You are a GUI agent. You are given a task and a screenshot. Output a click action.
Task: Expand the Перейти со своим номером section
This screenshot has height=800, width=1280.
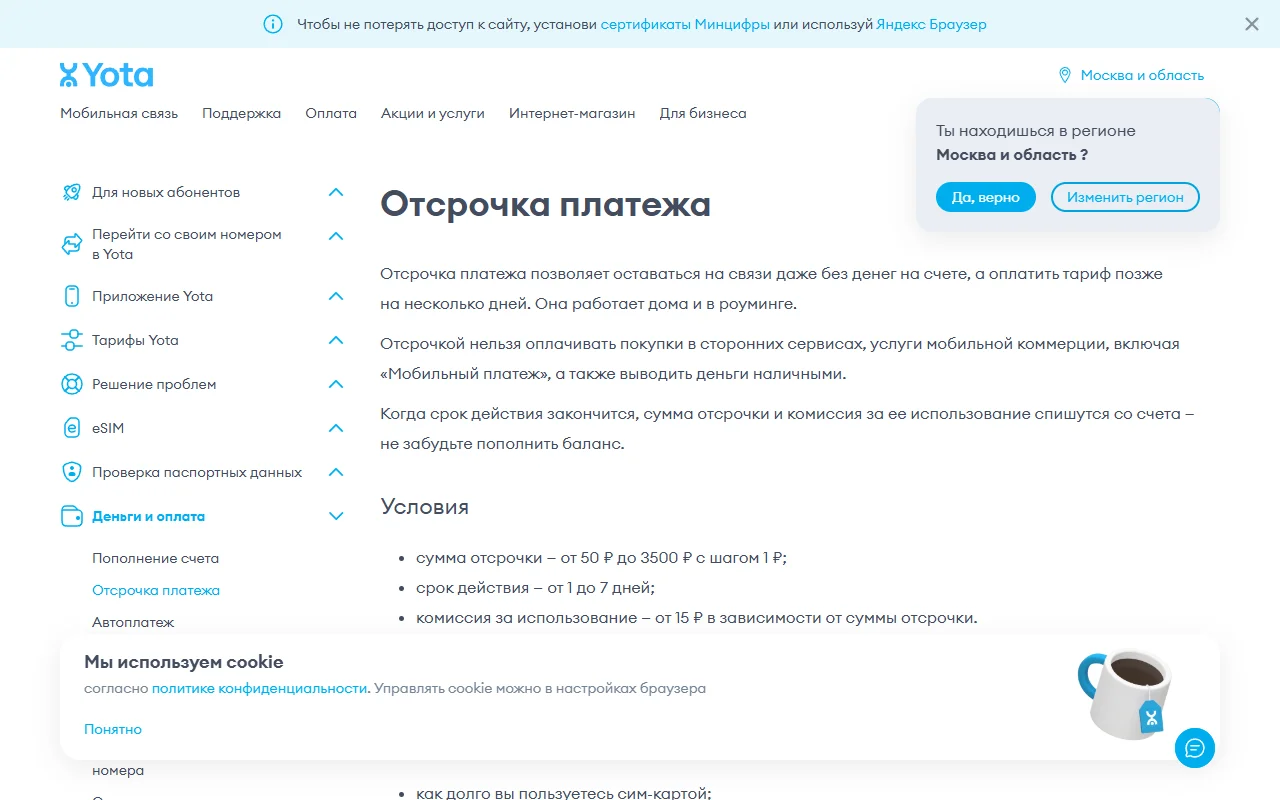coord(336,236)
